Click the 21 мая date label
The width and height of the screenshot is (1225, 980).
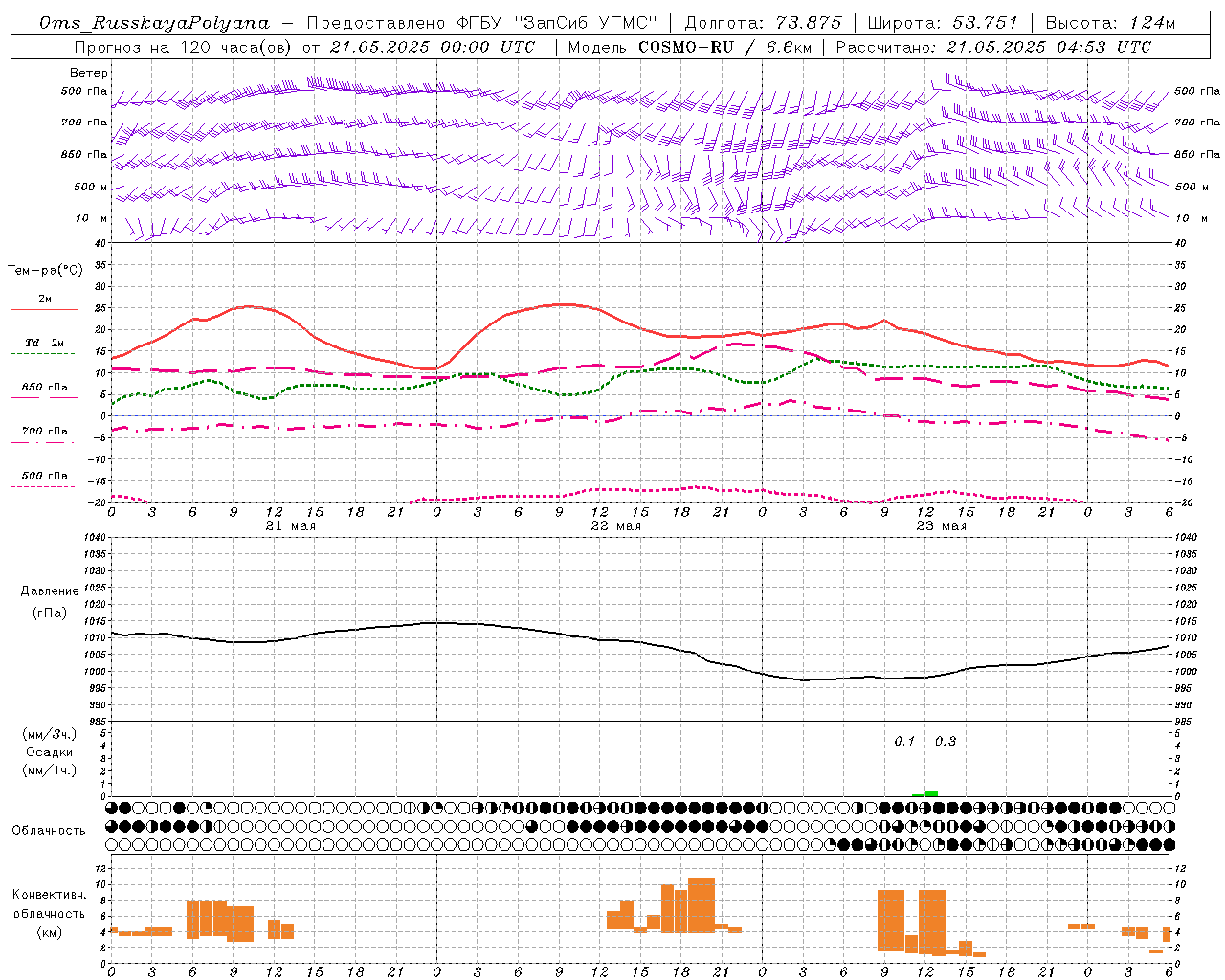(x=290, y=526)
